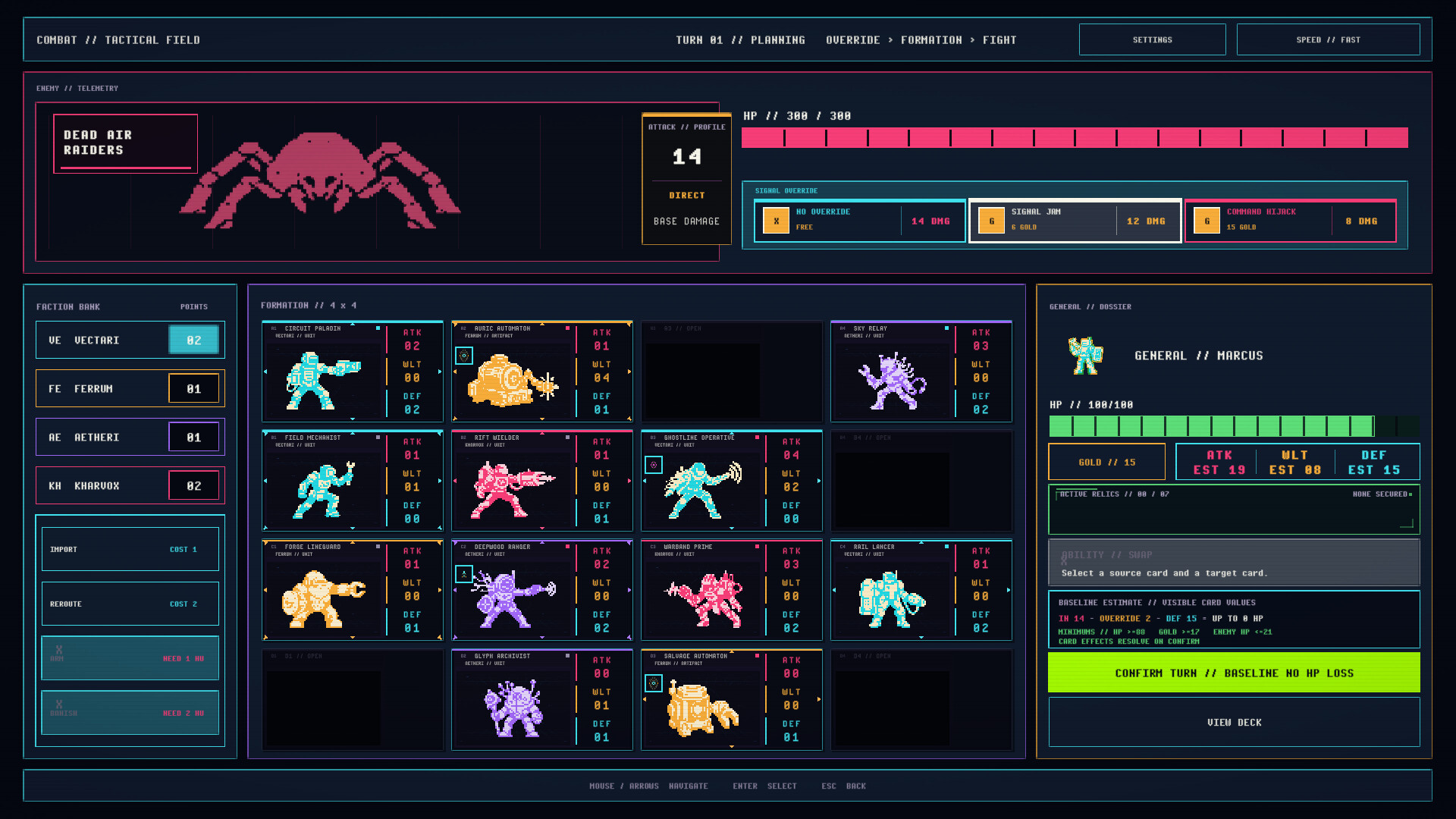The height and width of the screenshot is (819, 1456).
Task: Use the Reroute action costing 2
Action: [130, 604]
